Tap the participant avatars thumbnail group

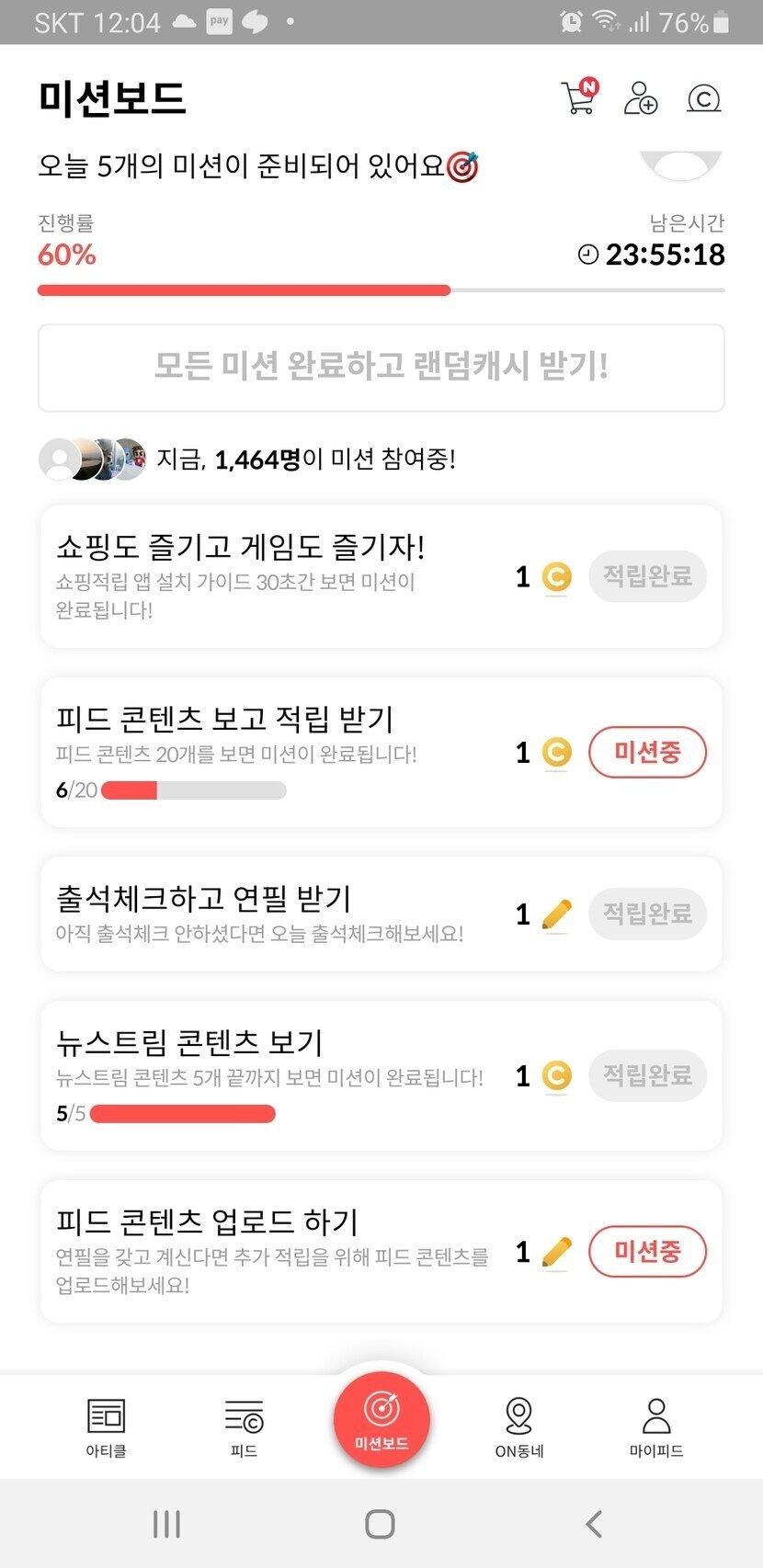pyautogui.click(x=92, y=459)
